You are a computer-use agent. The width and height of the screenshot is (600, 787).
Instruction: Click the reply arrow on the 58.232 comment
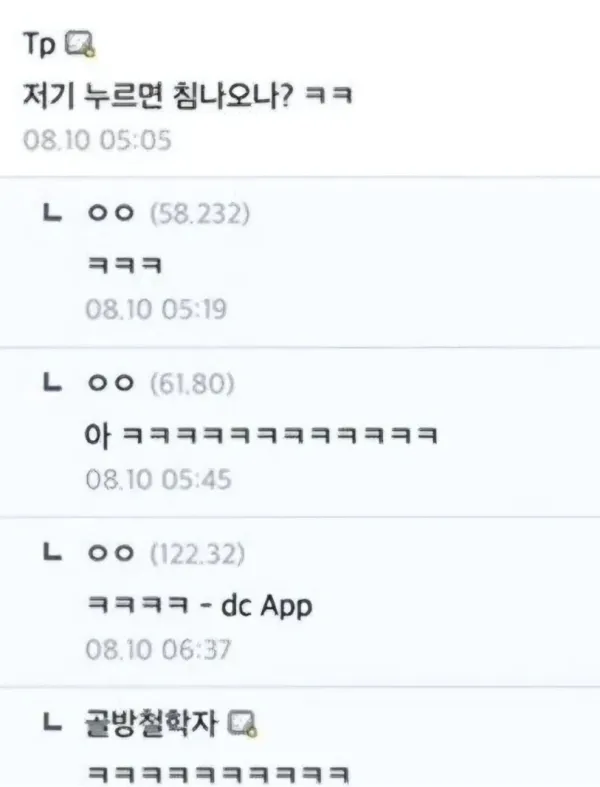click(52, 213)
